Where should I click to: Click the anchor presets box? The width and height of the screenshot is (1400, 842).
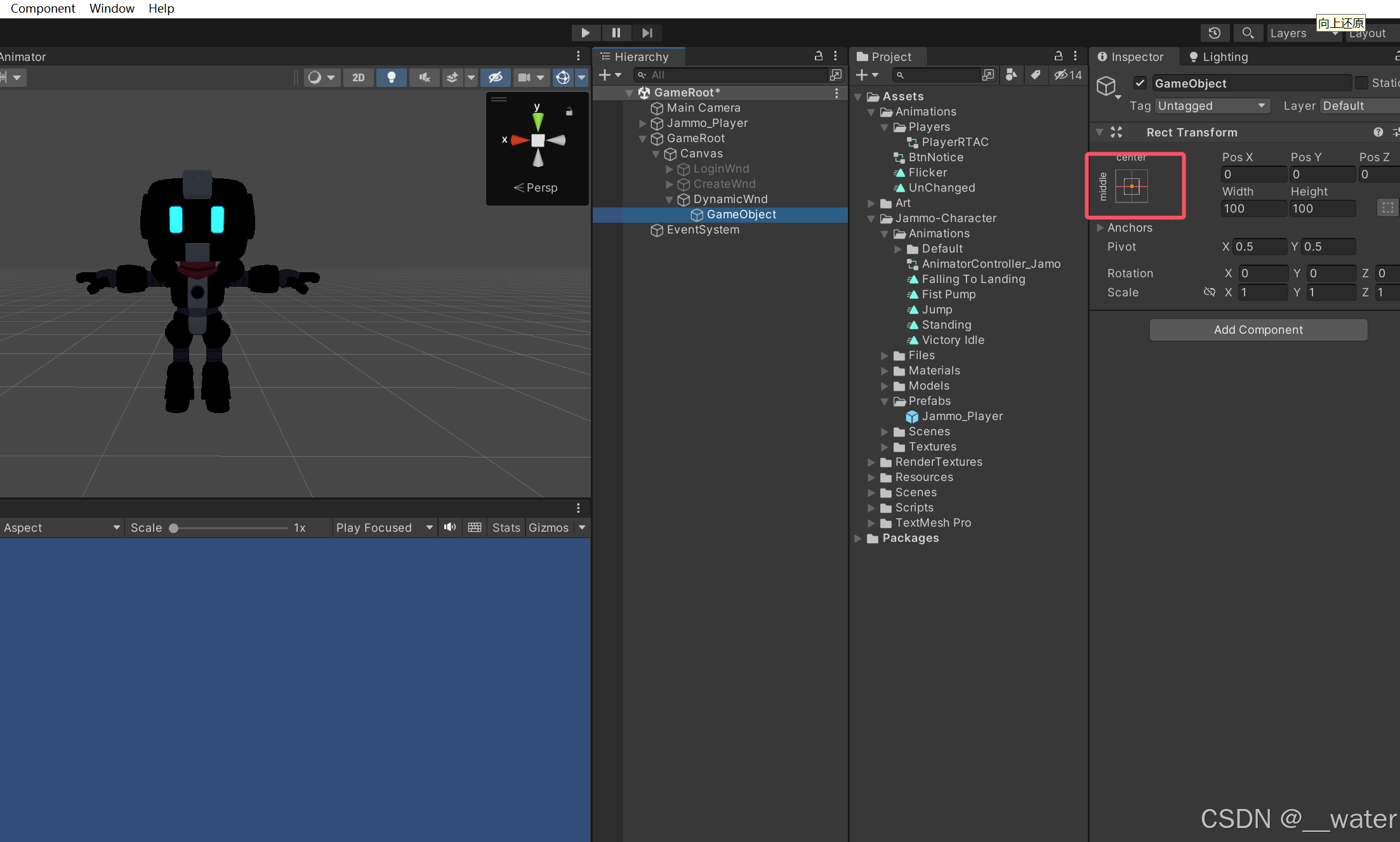1132,187
